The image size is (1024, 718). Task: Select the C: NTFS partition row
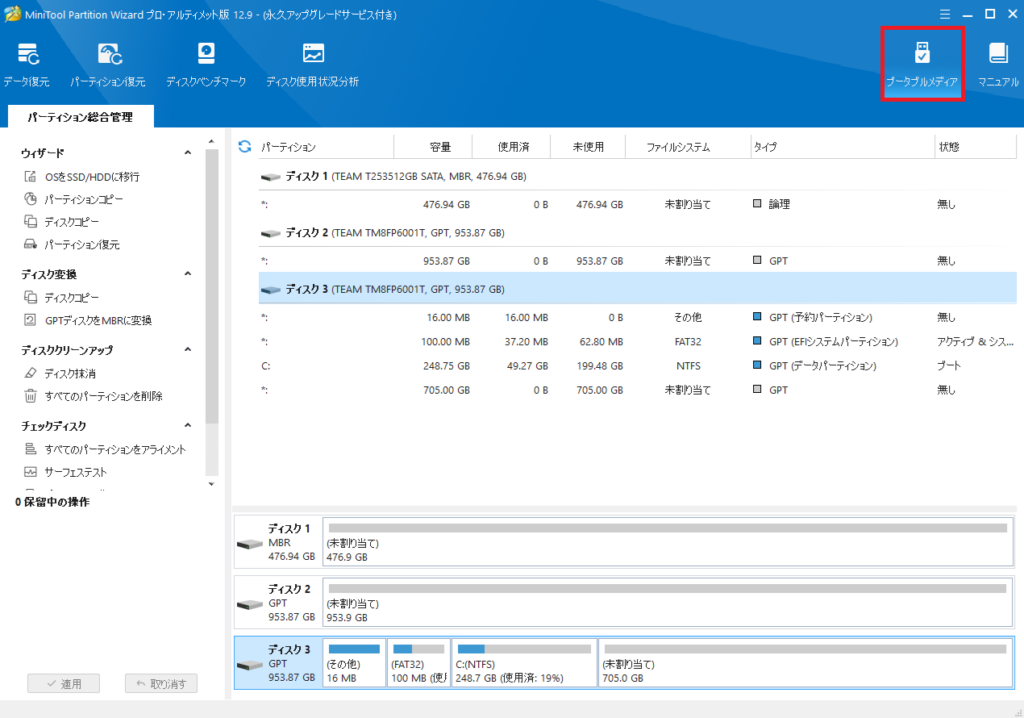pyautogui.click(x=637, y=366)
